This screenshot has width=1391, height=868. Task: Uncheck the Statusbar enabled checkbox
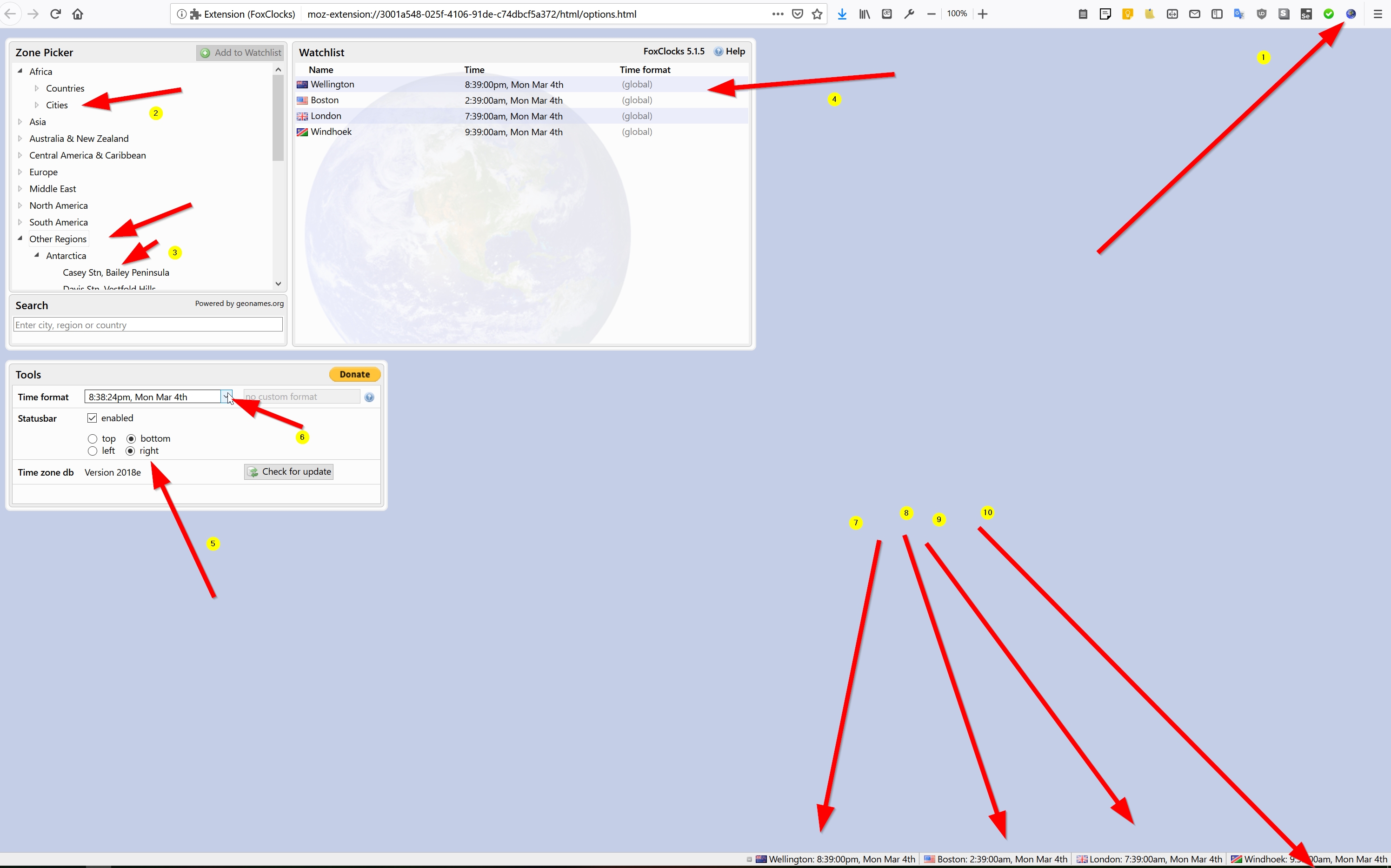point(92,418)
